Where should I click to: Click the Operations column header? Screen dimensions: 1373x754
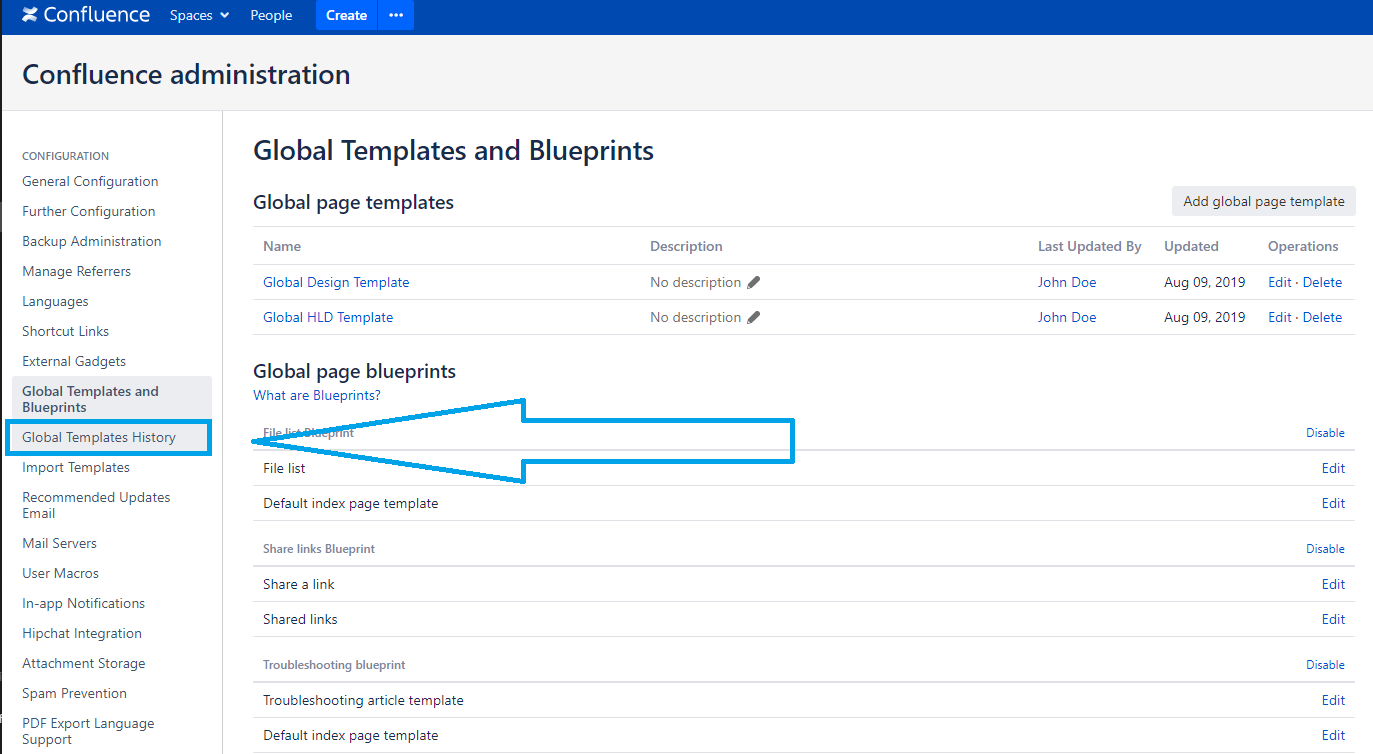pos(1303,246)
